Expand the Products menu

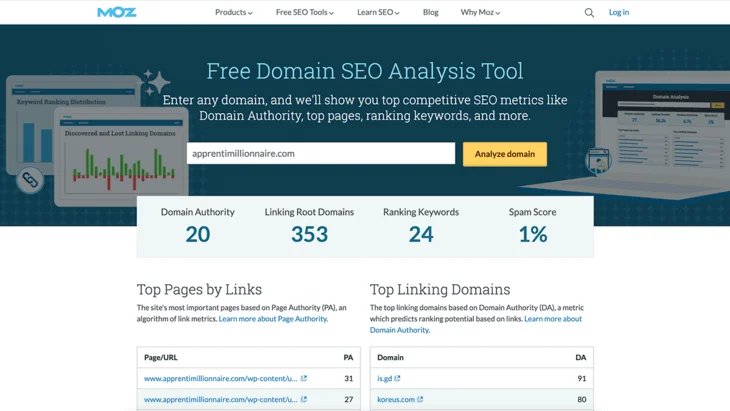(x=234, y=12)
